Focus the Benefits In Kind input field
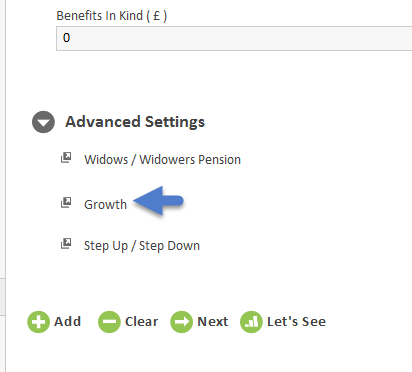 click(234, 39)
